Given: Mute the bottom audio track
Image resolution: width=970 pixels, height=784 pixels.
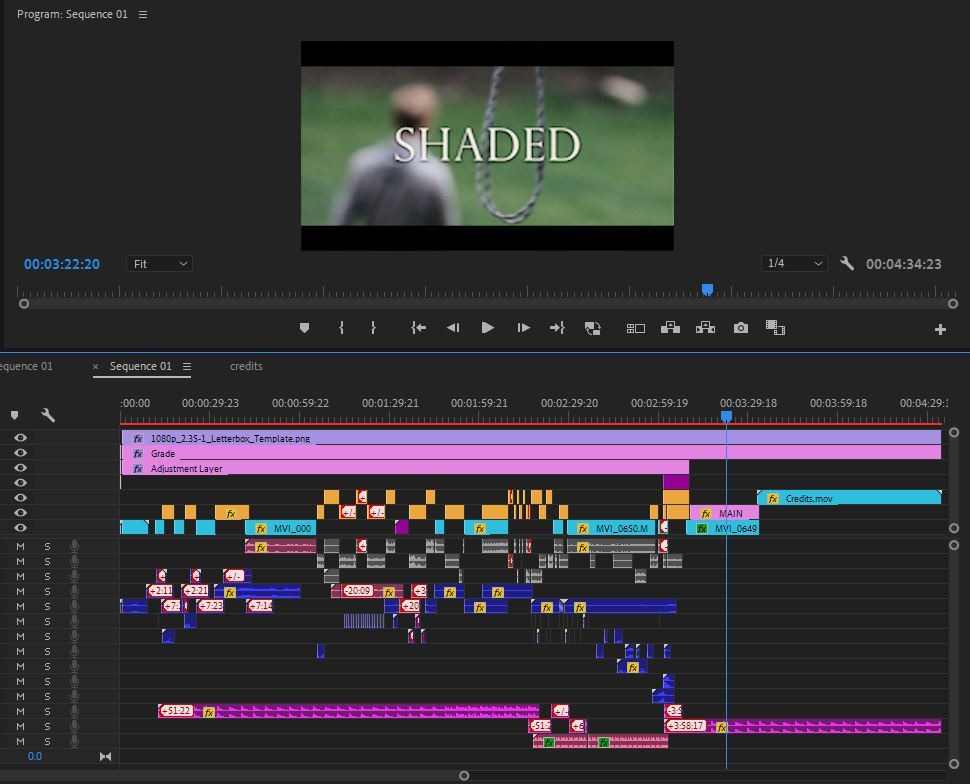Looking at the screenshot, I should (20, 741).
